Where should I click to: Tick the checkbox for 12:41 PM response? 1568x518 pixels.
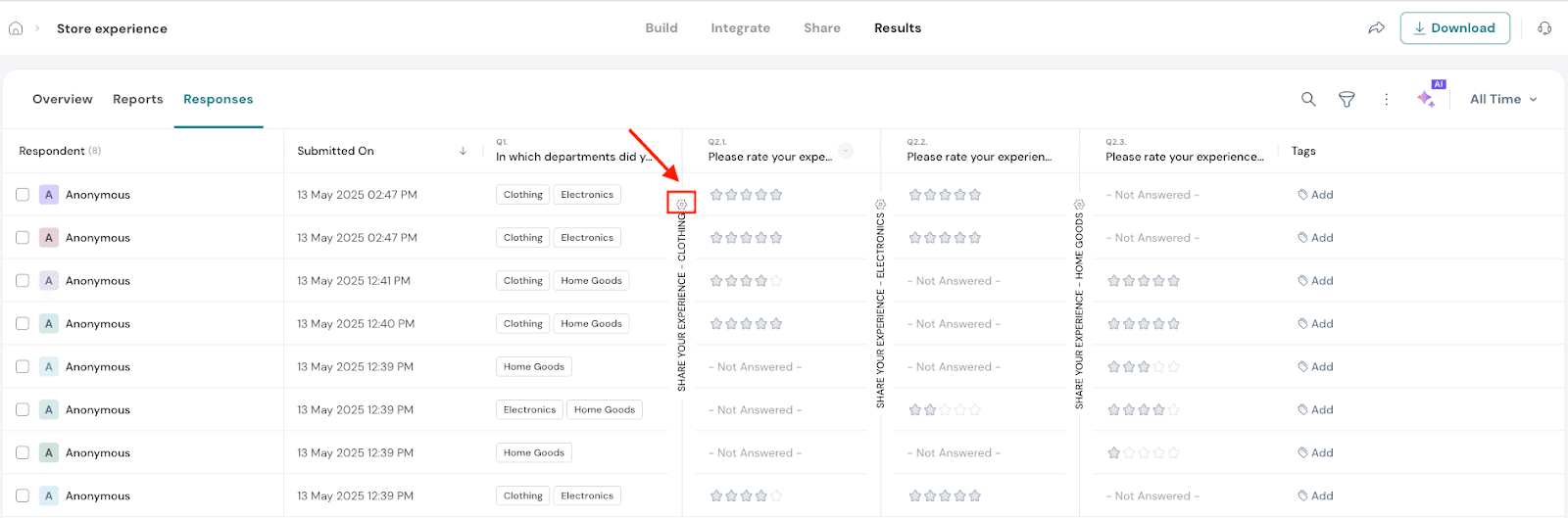point(23,281)
